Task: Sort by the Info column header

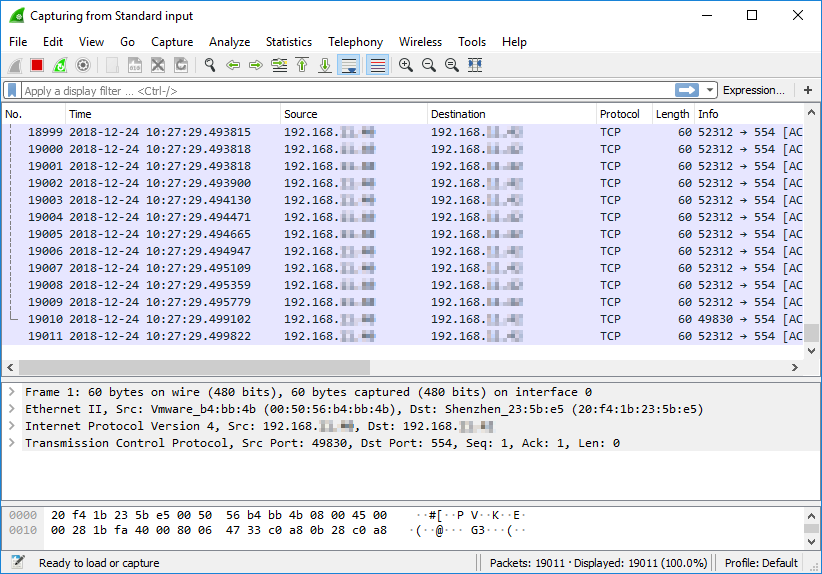Action: coord(749,114)
